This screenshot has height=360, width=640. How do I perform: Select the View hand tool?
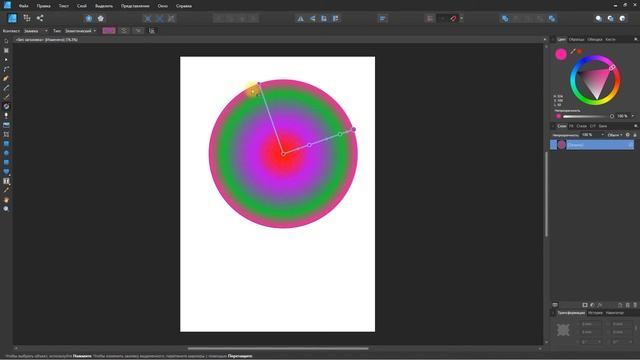point(6,200)
